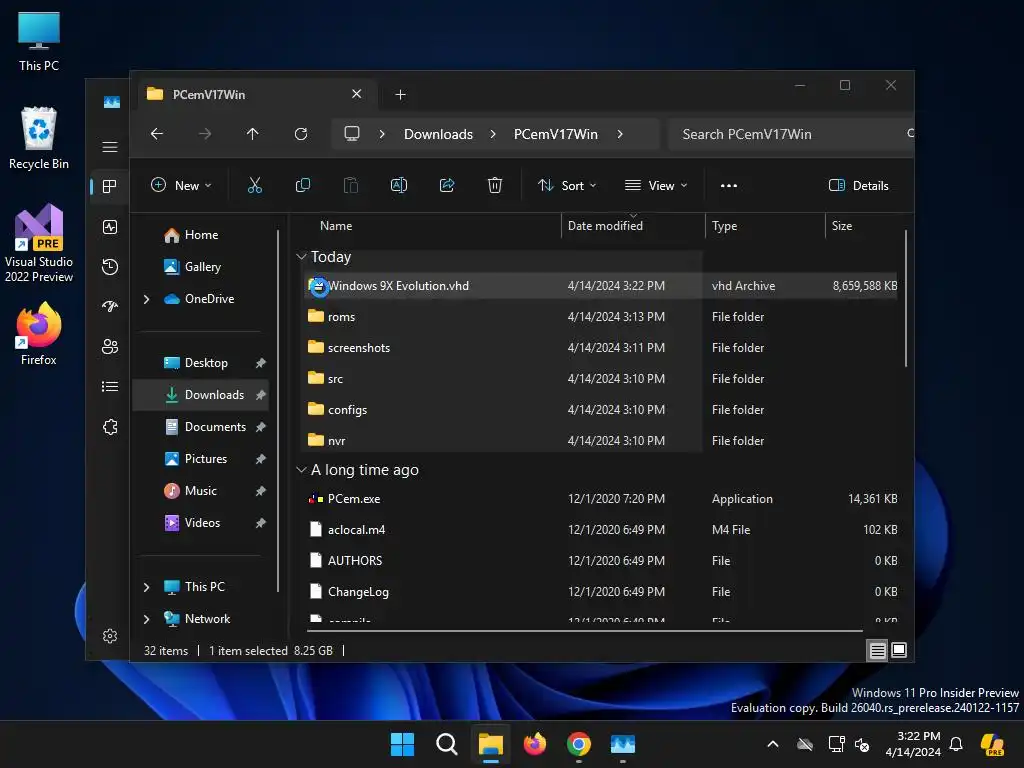Viewport: 1024px width, 768px height.
Task: Open the View dropdown menu
Action: tap(656, 185)
